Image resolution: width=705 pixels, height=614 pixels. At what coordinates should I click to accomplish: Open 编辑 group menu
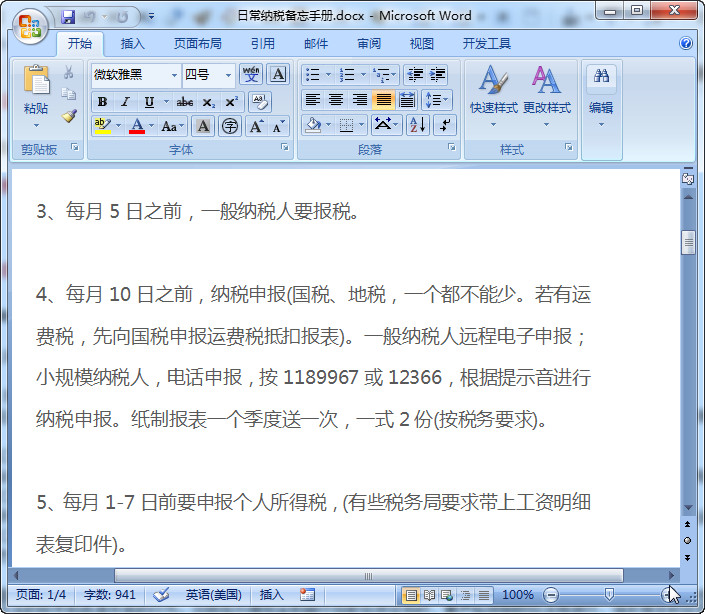(601, 96)
